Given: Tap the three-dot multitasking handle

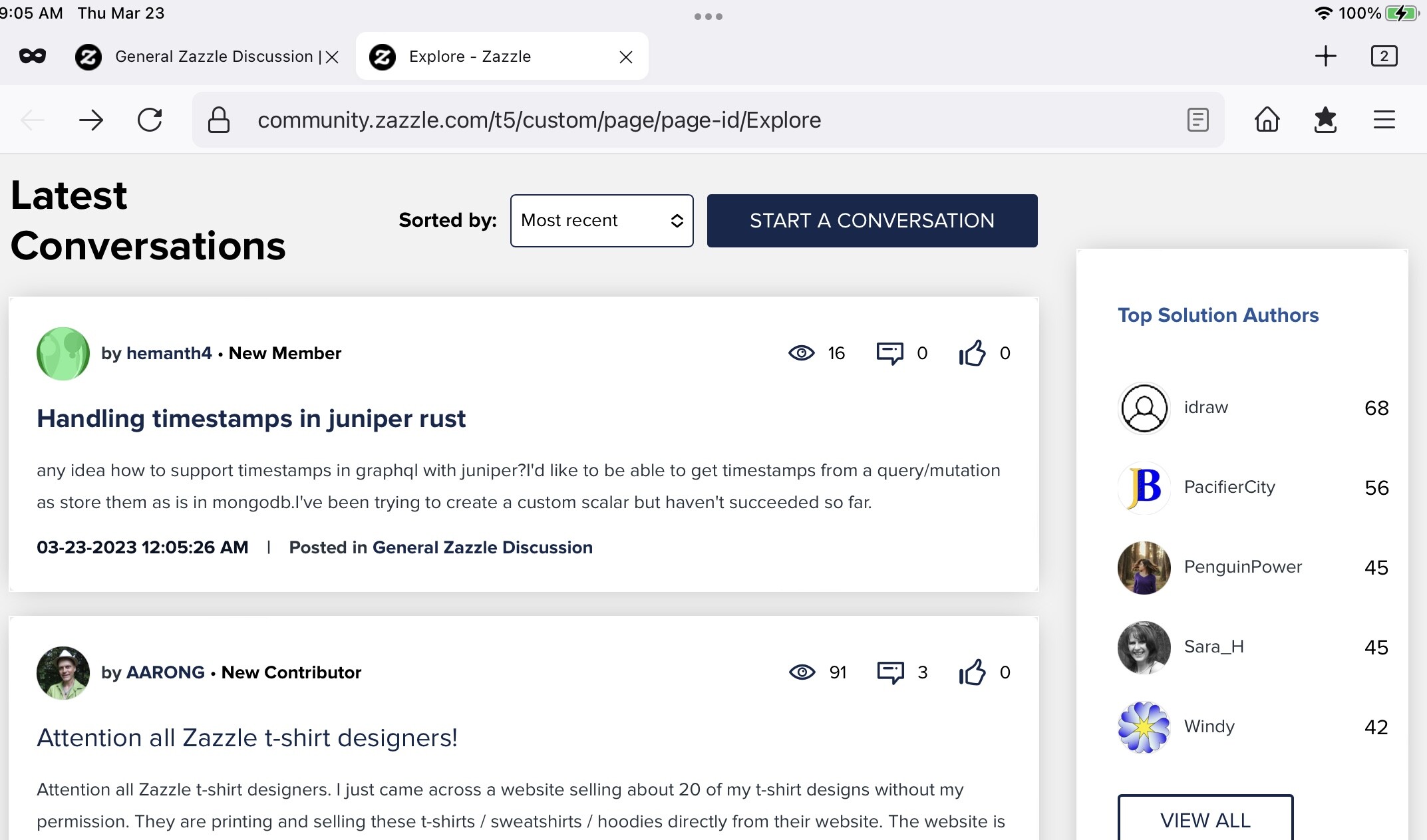Looking at the screenshot, I should (709, 17).
